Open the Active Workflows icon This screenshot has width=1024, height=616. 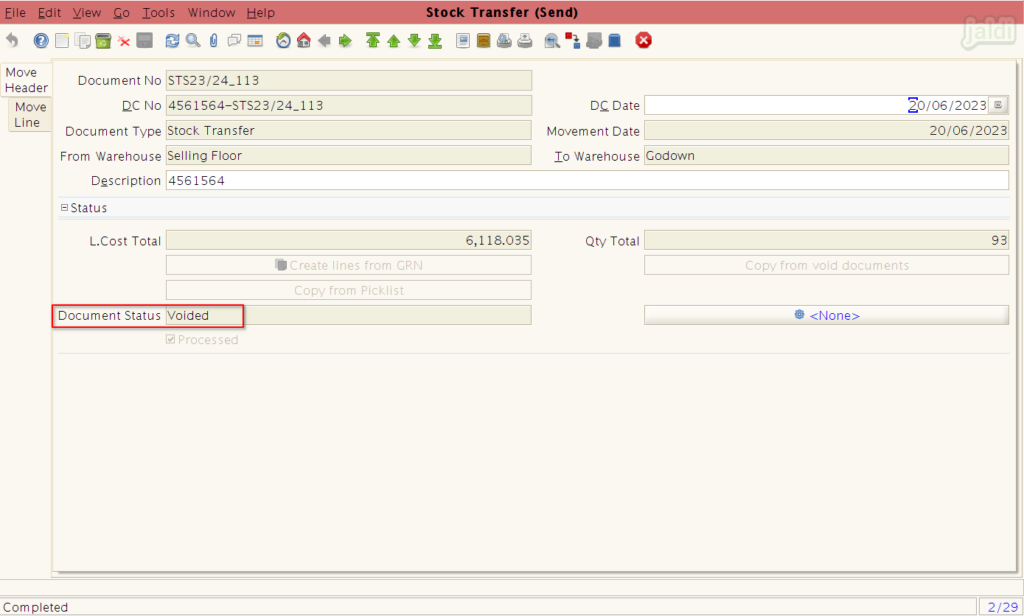click(573, 41)
